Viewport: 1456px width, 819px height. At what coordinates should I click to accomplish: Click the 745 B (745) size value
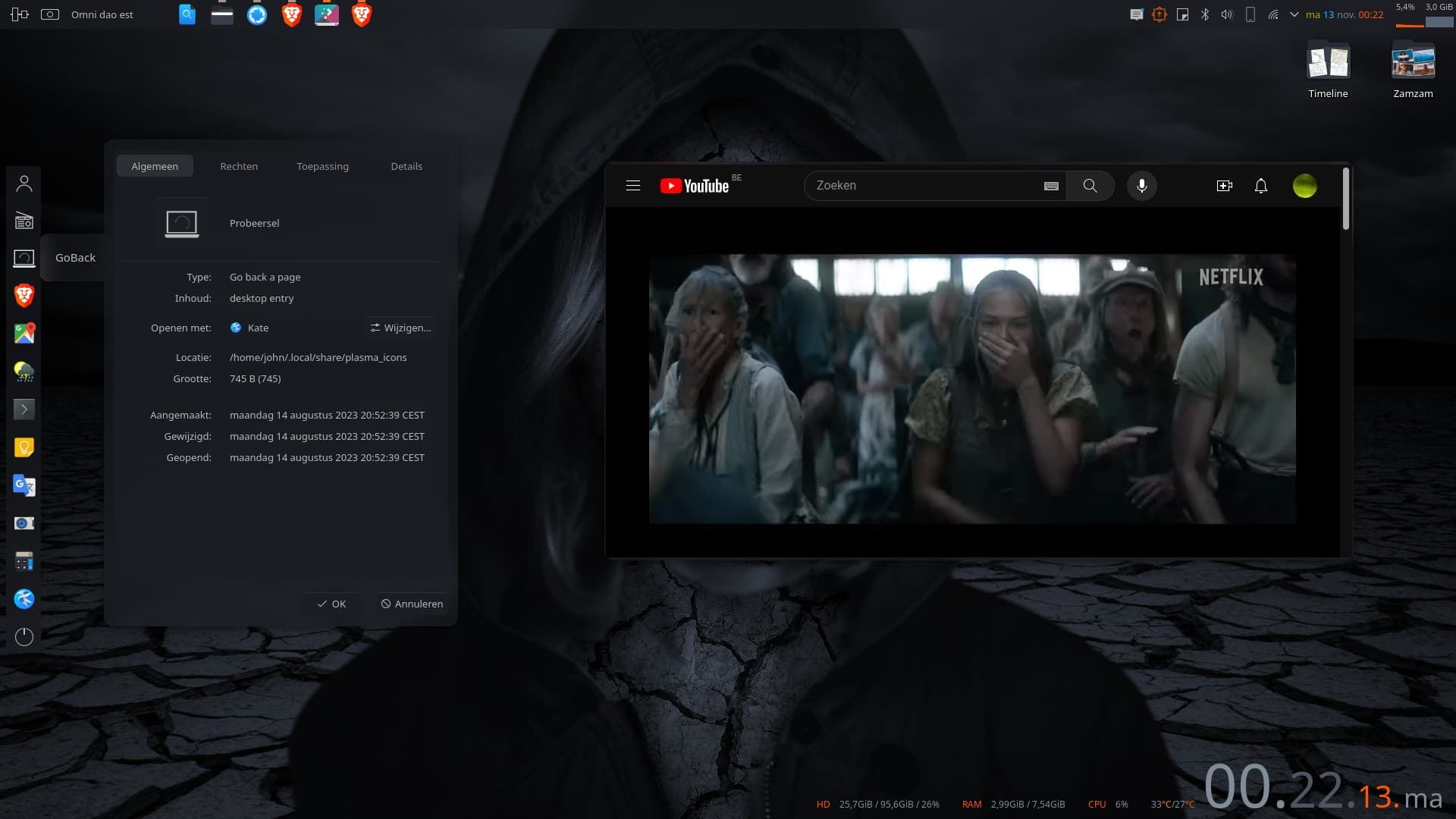click(256, 378)
